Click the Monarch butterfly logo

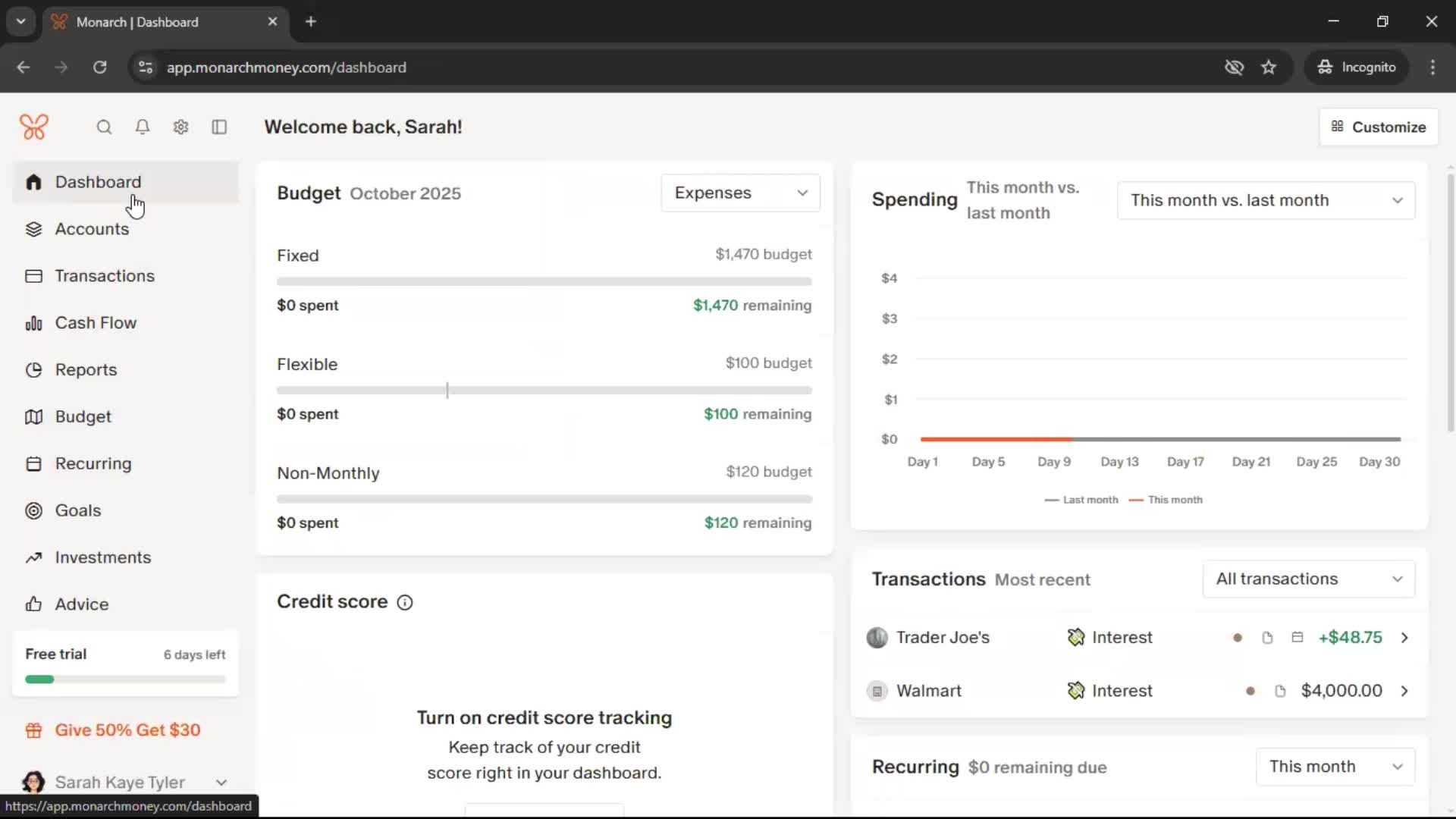pyautogui.click(x=34, y=127)
